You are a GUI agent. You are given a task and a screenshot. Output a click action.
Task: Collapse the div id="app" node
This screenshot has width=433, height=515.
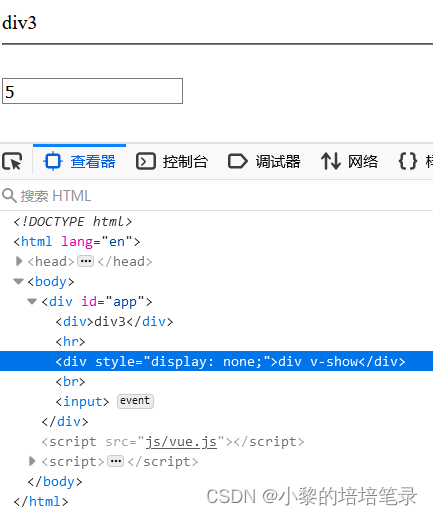click(32, 302)
